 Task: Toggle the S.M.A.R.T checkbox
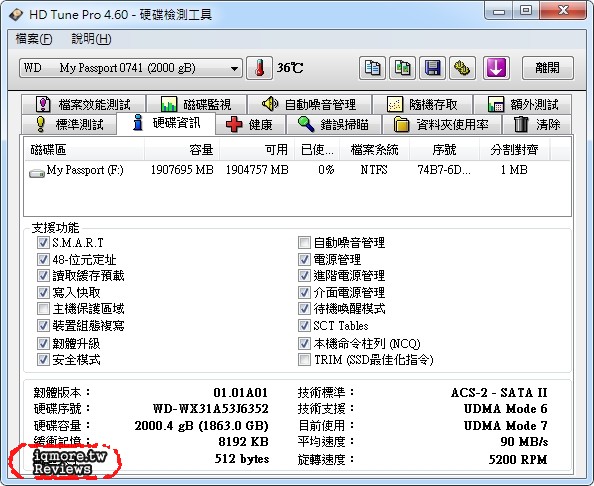point(43,242)
